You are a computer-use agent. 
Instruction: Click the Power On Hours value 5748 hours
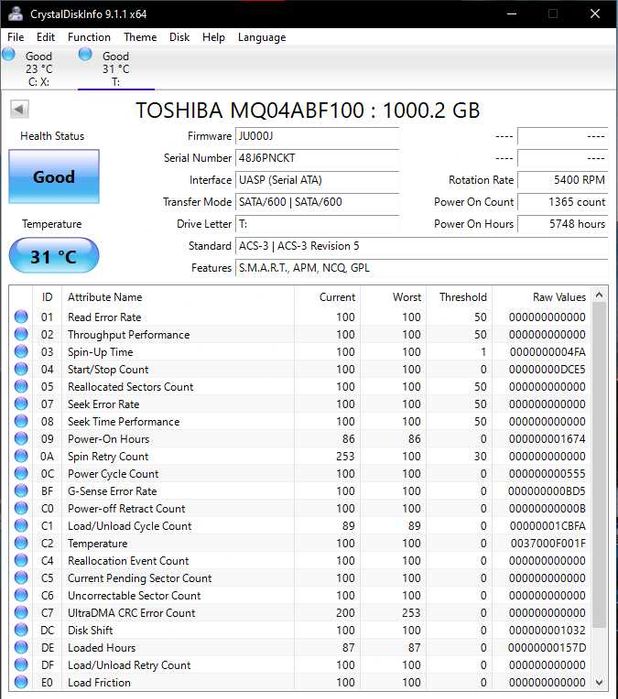click(562, 224)
